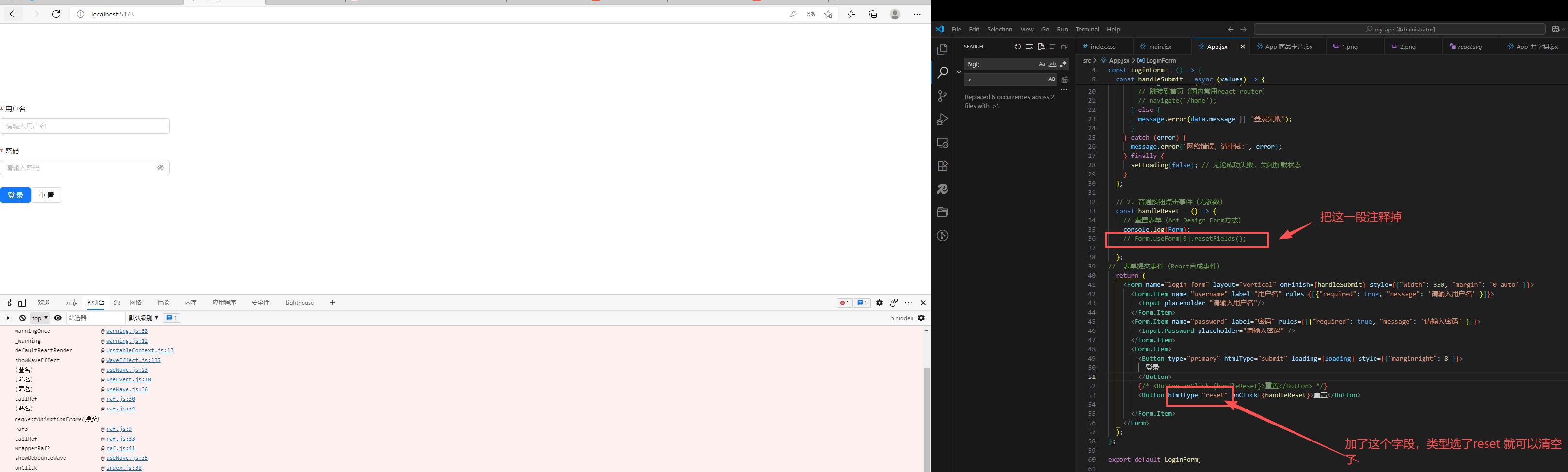Go back arrow in VS Code title bar
The height and width of the screenshot is (472, 1568).
[x=1230, y=29]
